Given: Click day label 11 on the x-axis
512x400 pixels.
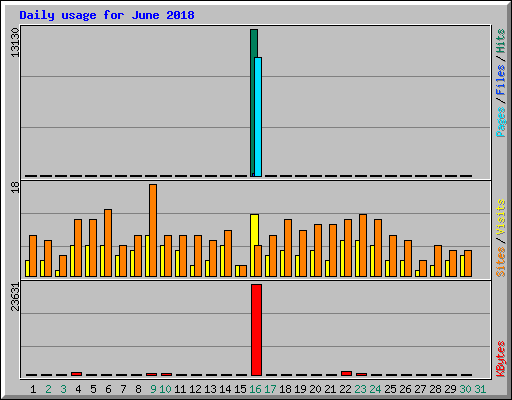Looking at the screenshot, I should click(x=180, y=389).
